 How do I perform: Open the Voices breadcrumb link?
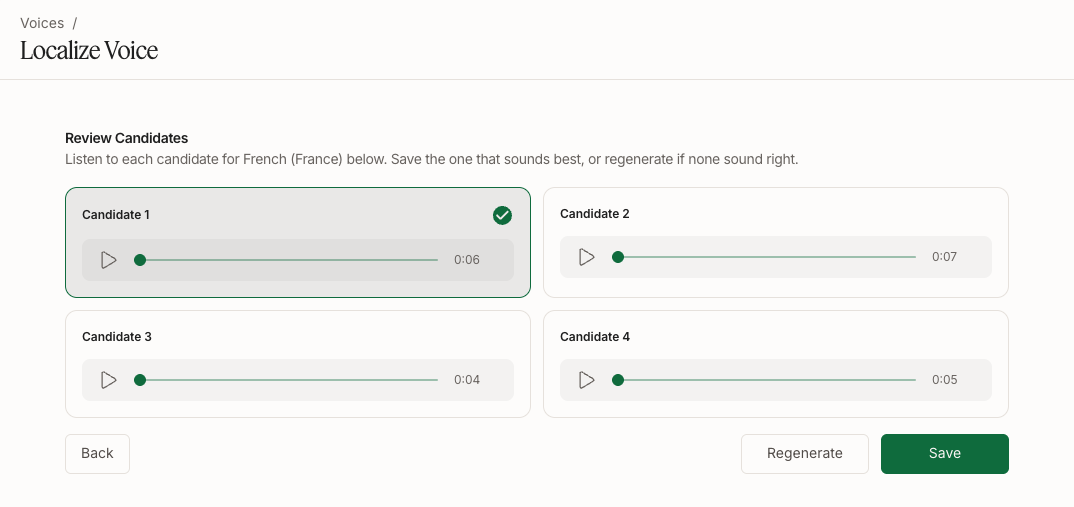pyautogui.click(x=42, y=23)
